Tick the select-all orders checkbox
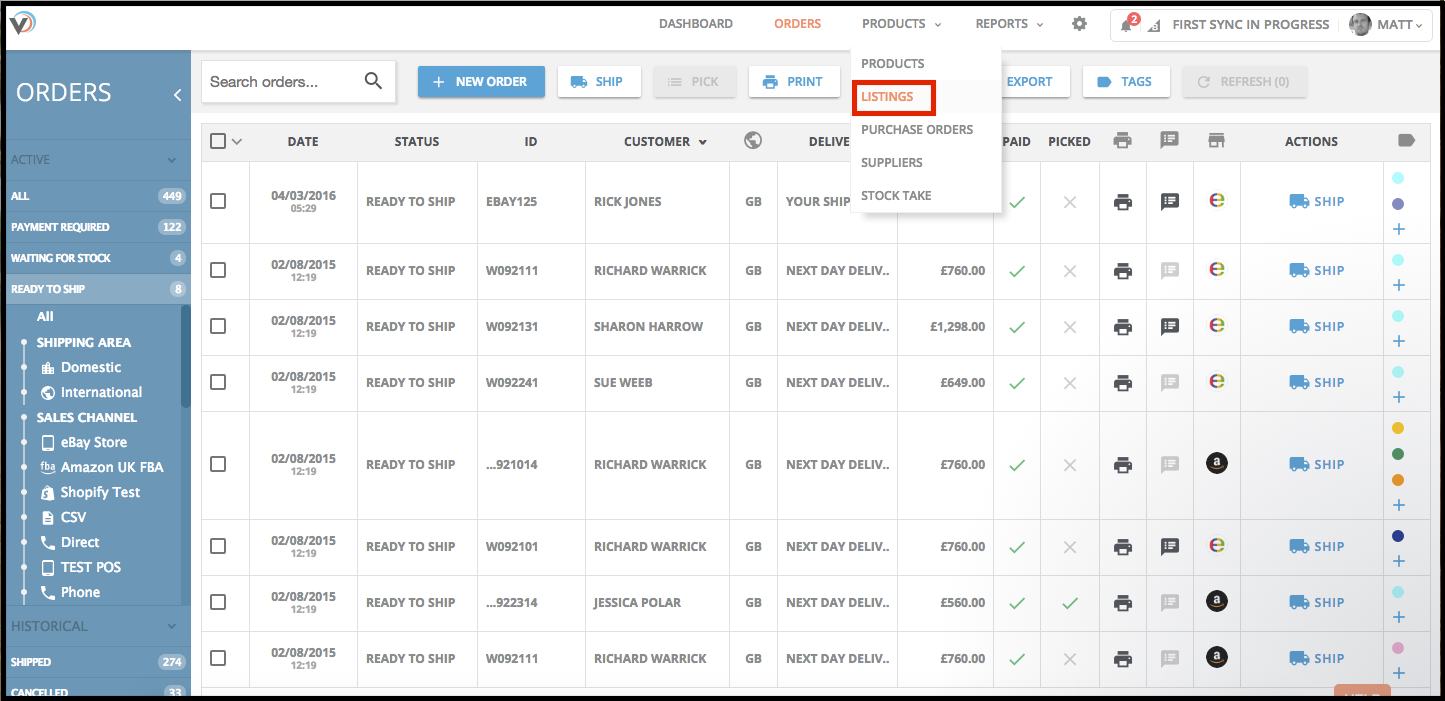Viewport: 1445px width, 701px height. (x=218, y=141)
